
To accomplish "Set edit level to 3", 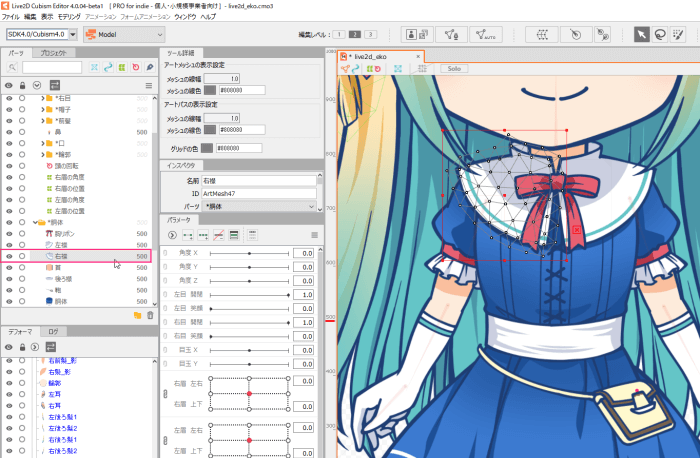I will 370,34.
